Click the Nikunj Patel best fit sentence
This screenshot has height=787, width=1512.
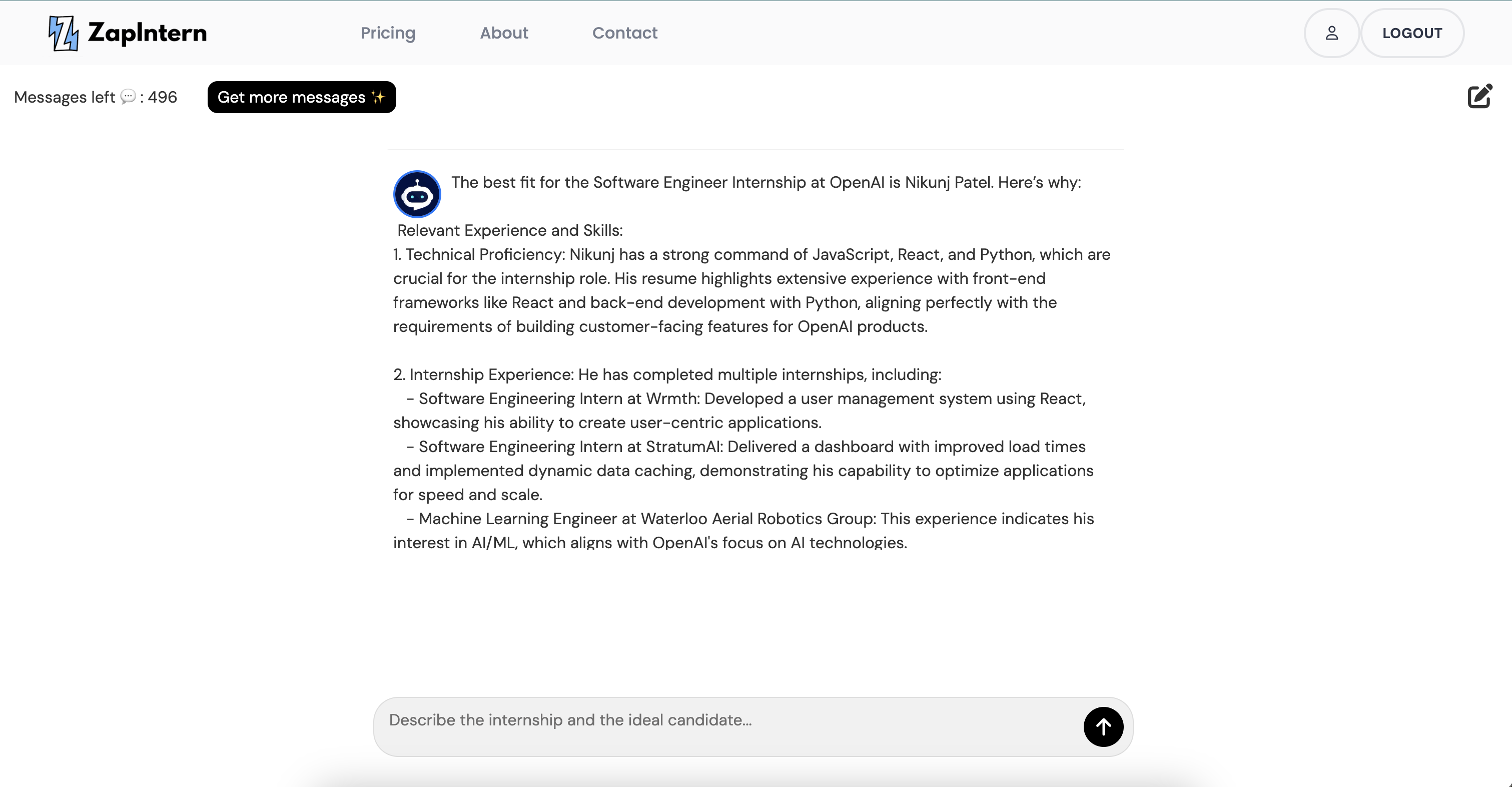coord(766,183)
